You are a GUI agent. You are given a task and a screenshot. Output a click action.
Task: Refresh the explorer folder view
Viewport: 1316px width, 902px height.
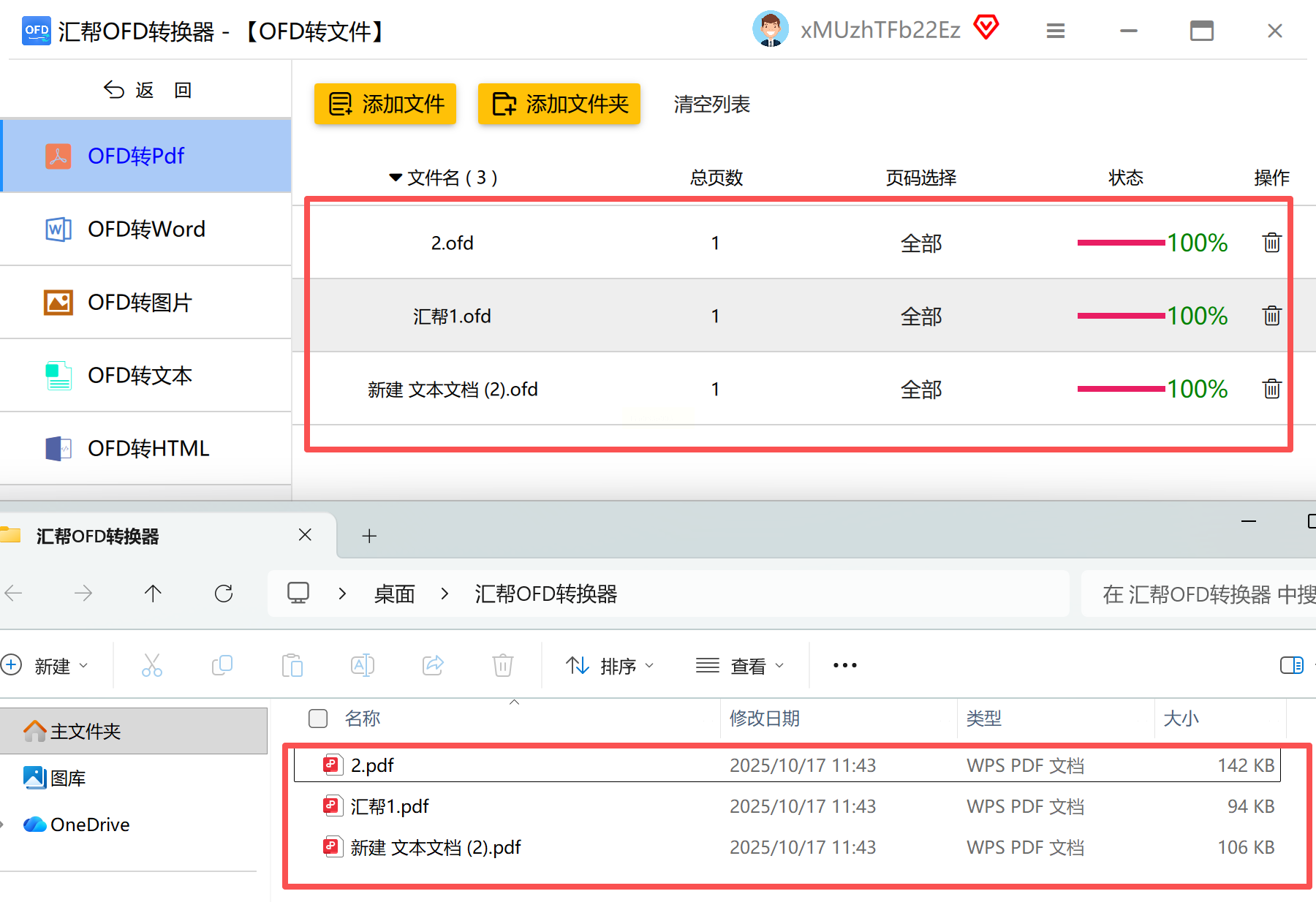tap(224, 593)
